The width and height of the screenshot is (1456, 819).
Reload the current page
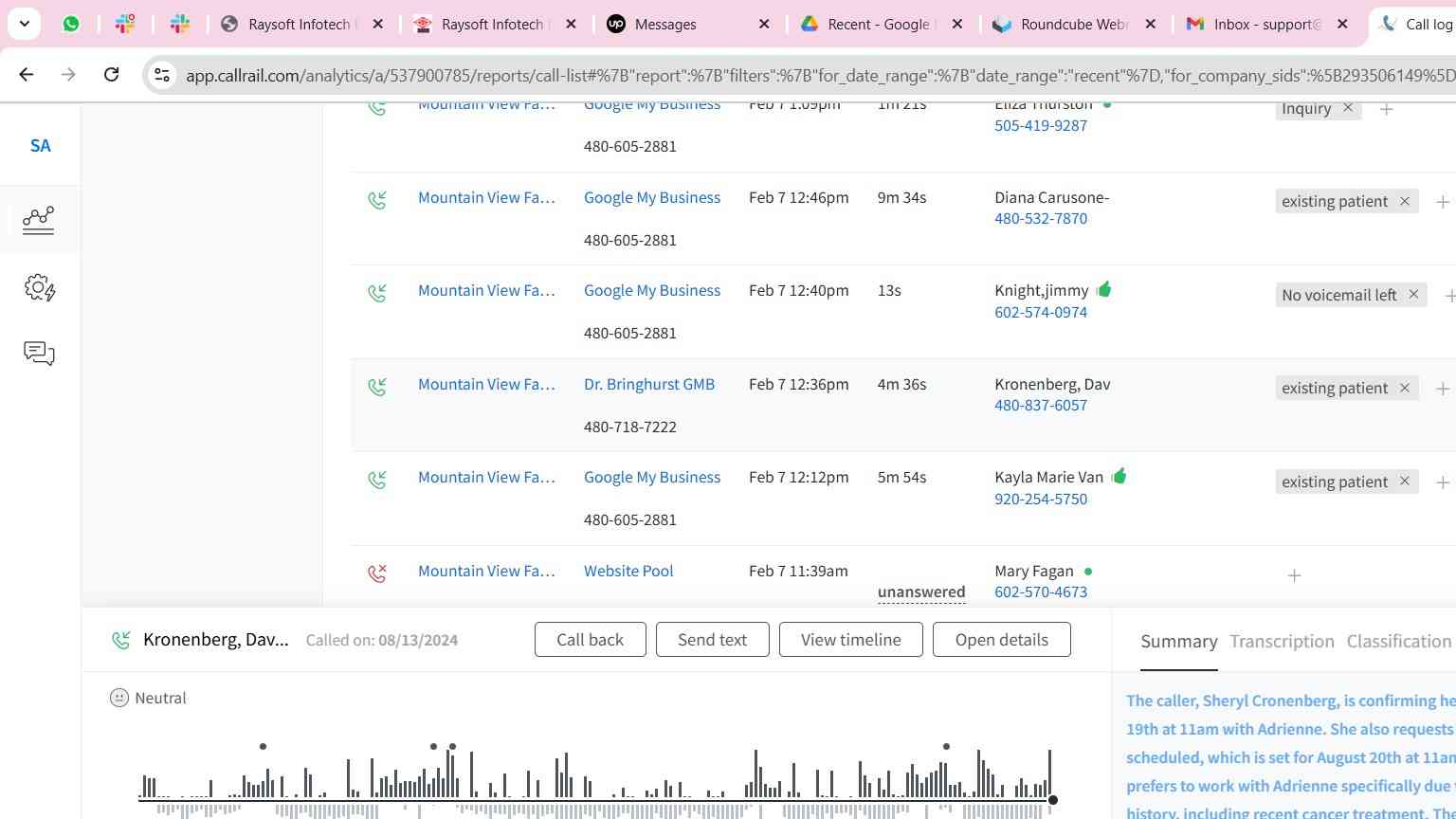point(111,74)
